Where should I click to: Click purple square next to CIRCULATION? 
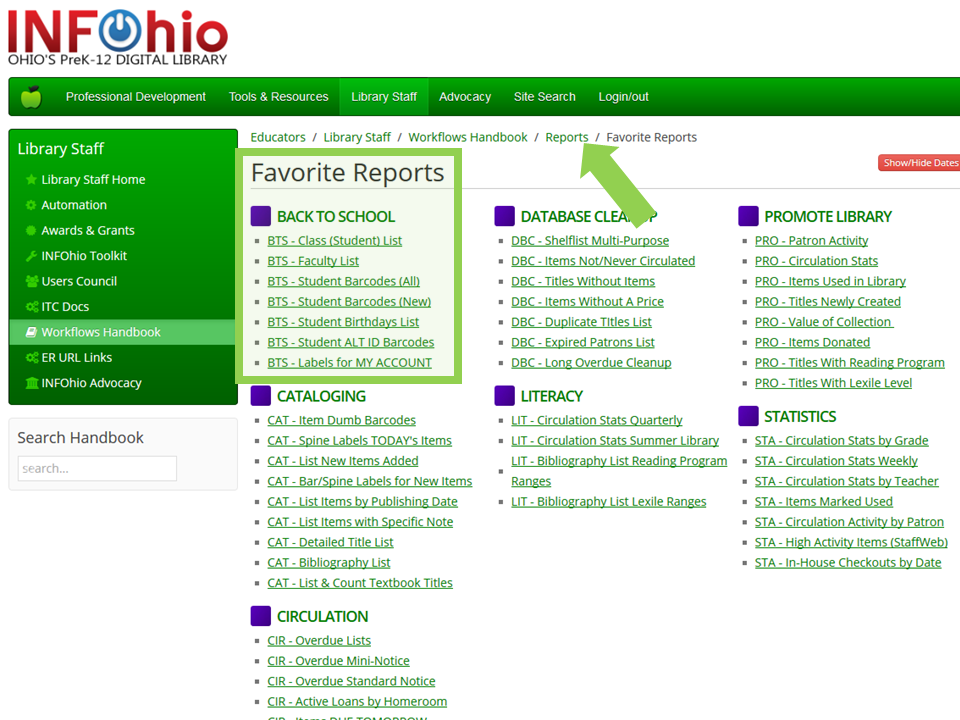pyautogui.click(x=261, y=616)
